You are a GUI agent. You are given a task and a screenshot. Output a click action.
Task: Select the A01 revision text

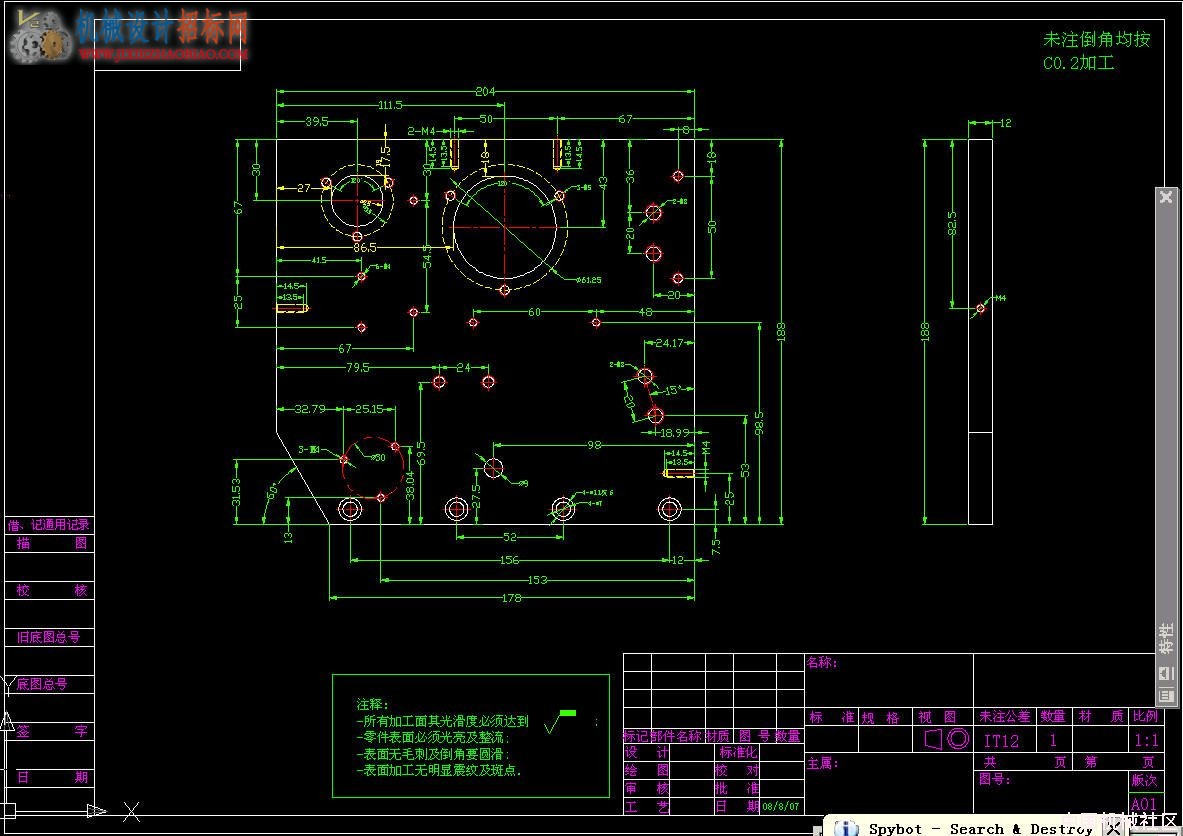coord(1143,804)
